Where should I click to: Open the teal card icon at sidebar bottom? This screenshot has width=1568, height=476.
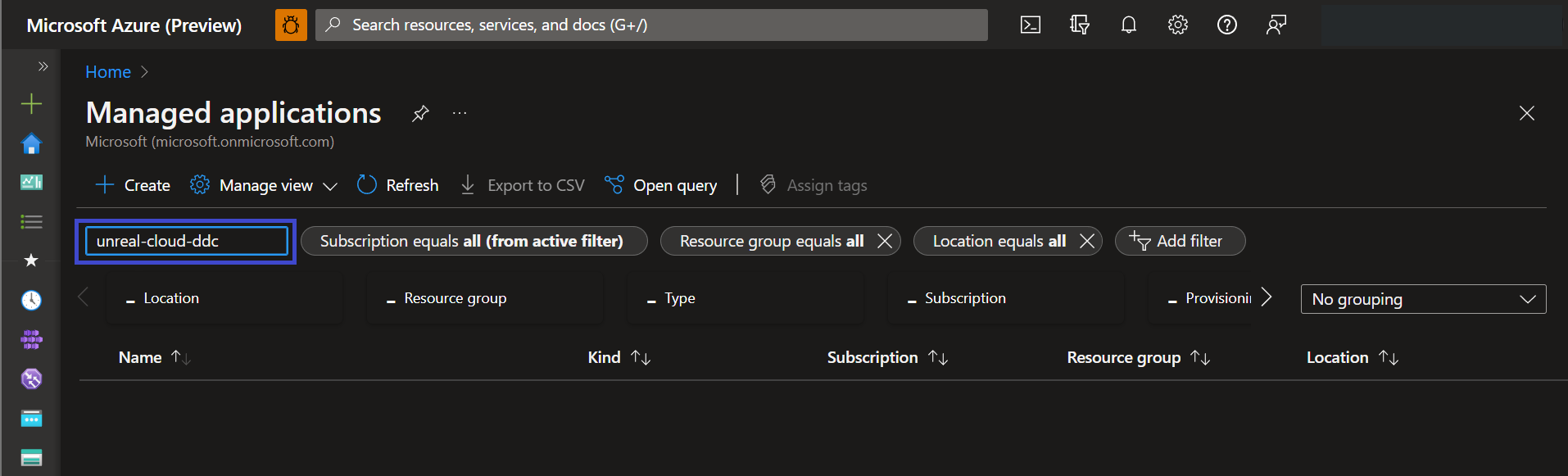tap(31, 457)
